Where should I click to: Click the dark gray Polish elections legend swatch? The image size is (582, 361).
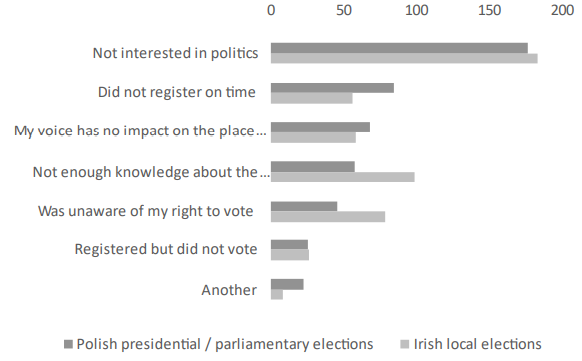point(68,344)
